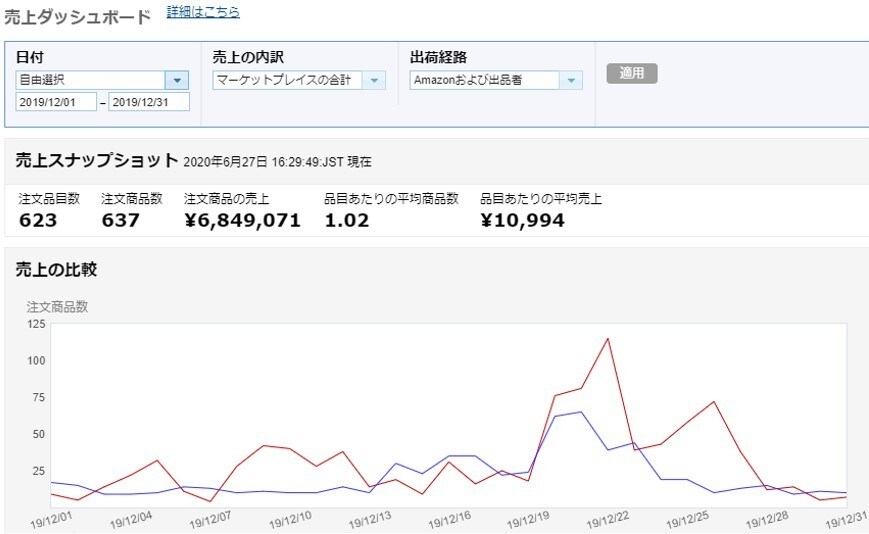This screenshot has height=534, width=869.
Task: Click the 19/12/16 x-axis label
Action: click(449, 520)
